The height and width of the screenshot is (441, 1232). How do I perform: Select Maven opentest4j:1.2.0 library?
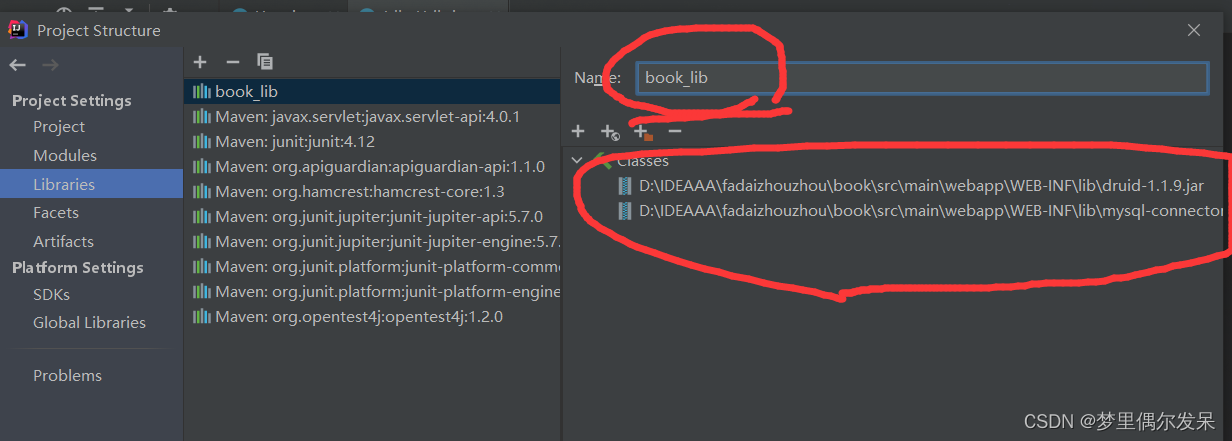[x=372, y=317]
